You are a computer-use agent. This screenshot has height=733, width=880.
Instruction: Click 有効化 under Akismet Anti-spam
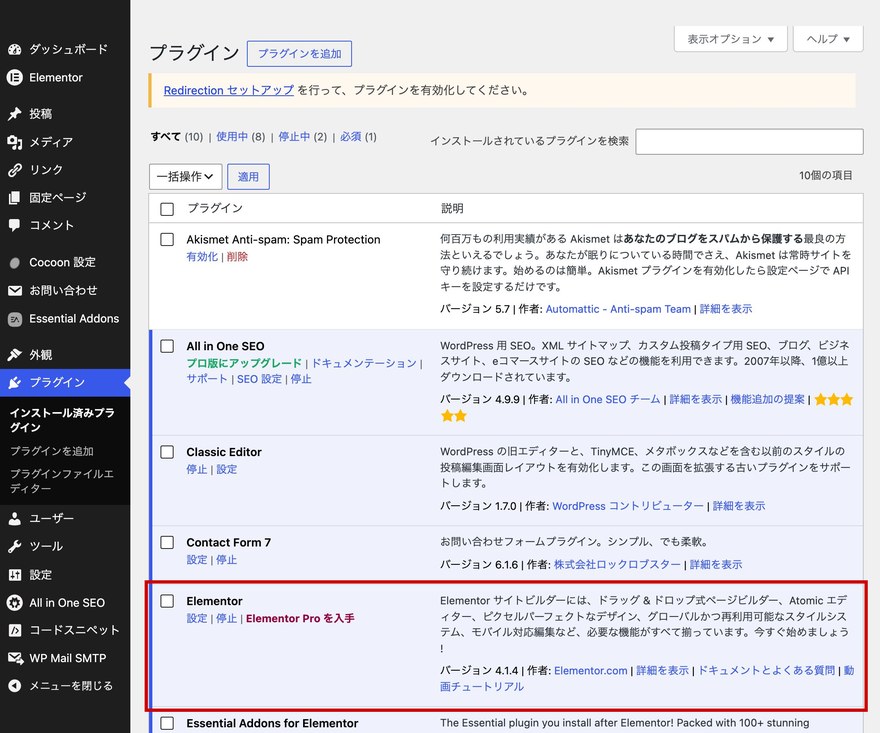pyautogui.click(x=202, y=256)
